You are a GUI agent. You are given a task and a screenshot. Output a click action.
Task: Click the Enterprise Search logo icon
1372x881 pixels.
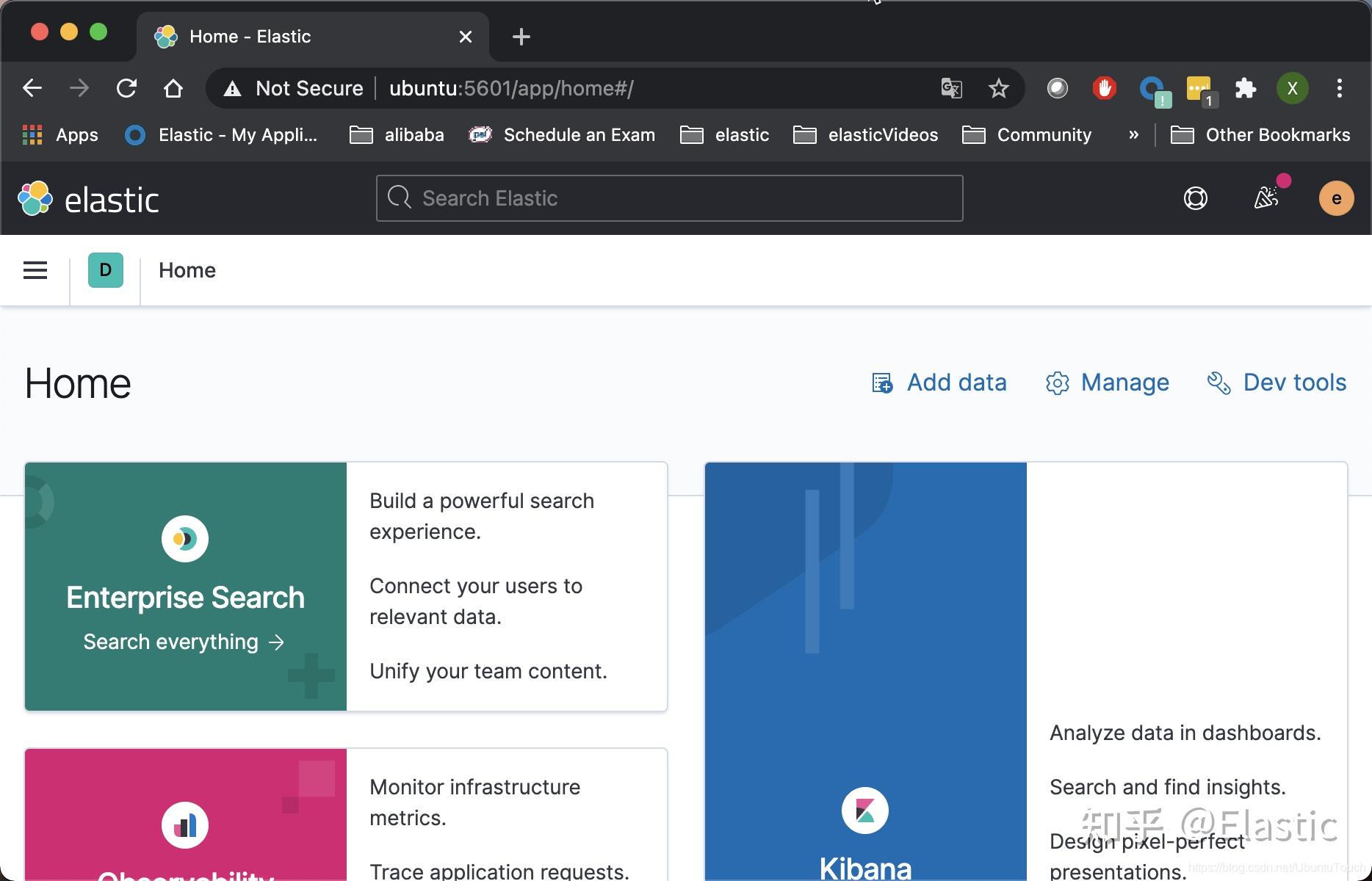tap(185, 539)
